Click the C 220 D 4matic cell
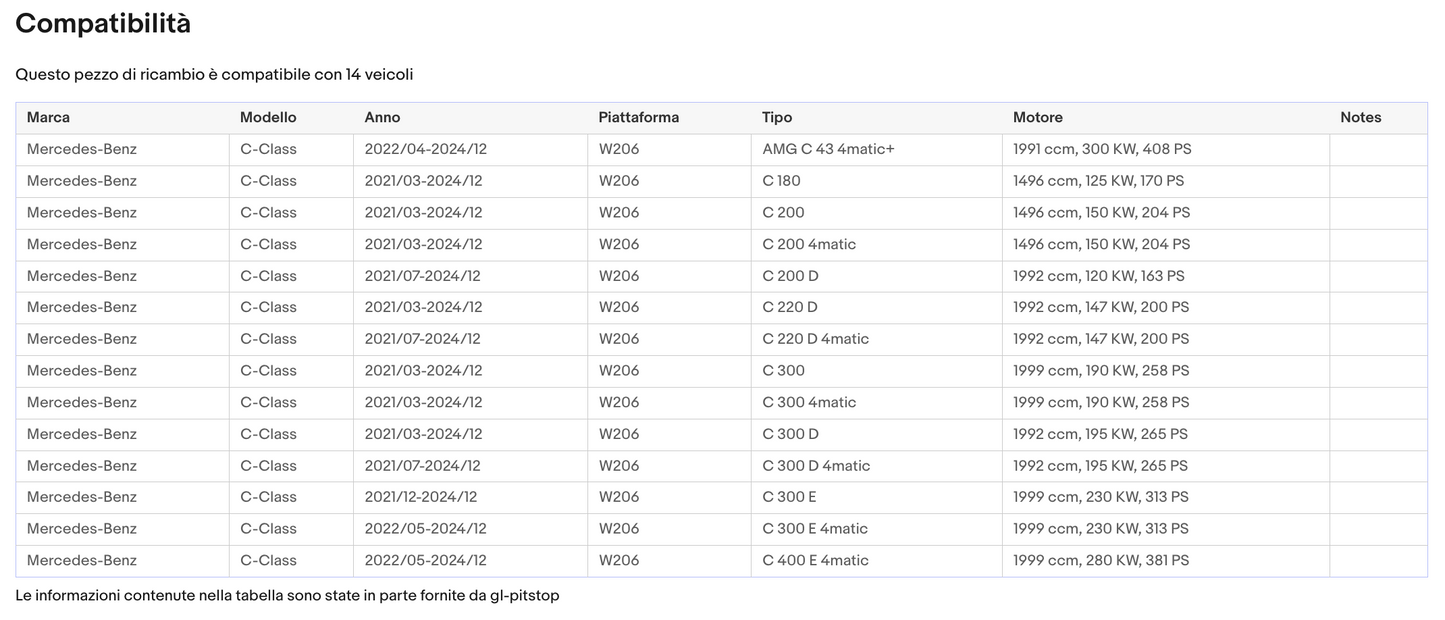 (x=815, y=339)
